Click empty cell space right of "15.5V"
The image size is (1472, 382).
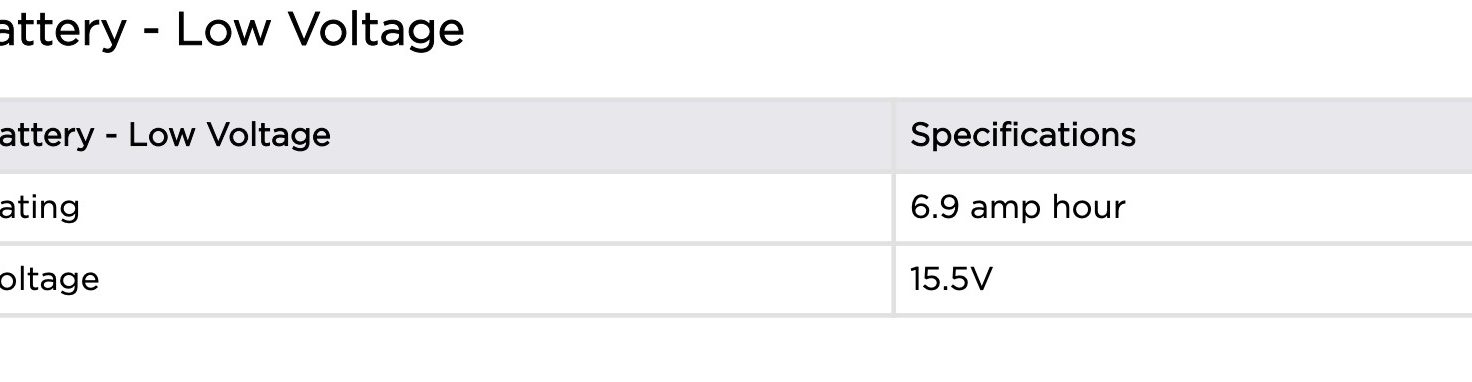coord(1230,279)
